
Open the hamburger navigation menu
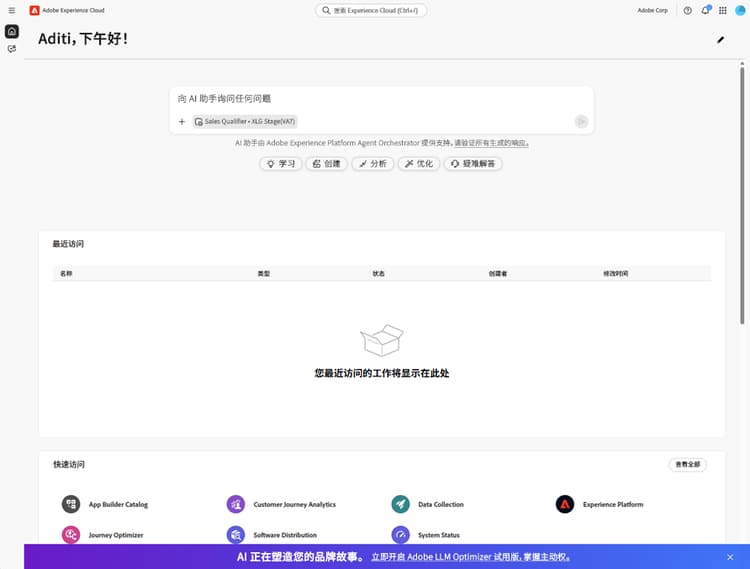tap(11, 10)
